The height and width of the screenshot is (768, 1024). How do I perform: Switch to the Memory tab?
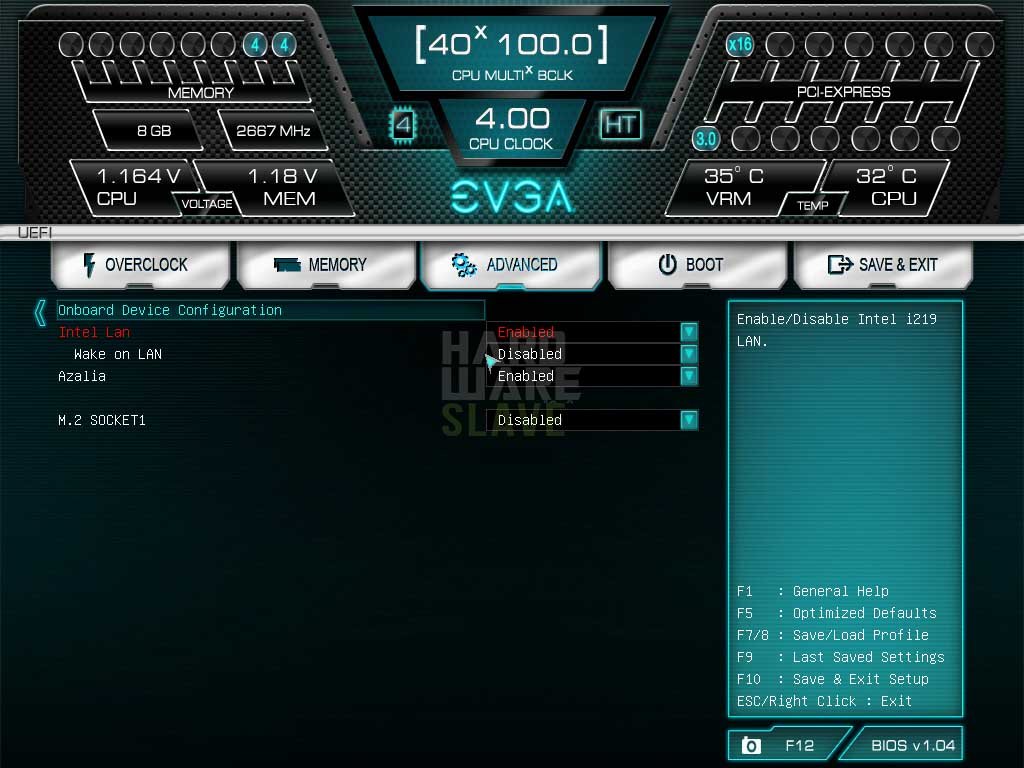click(326, 264)
